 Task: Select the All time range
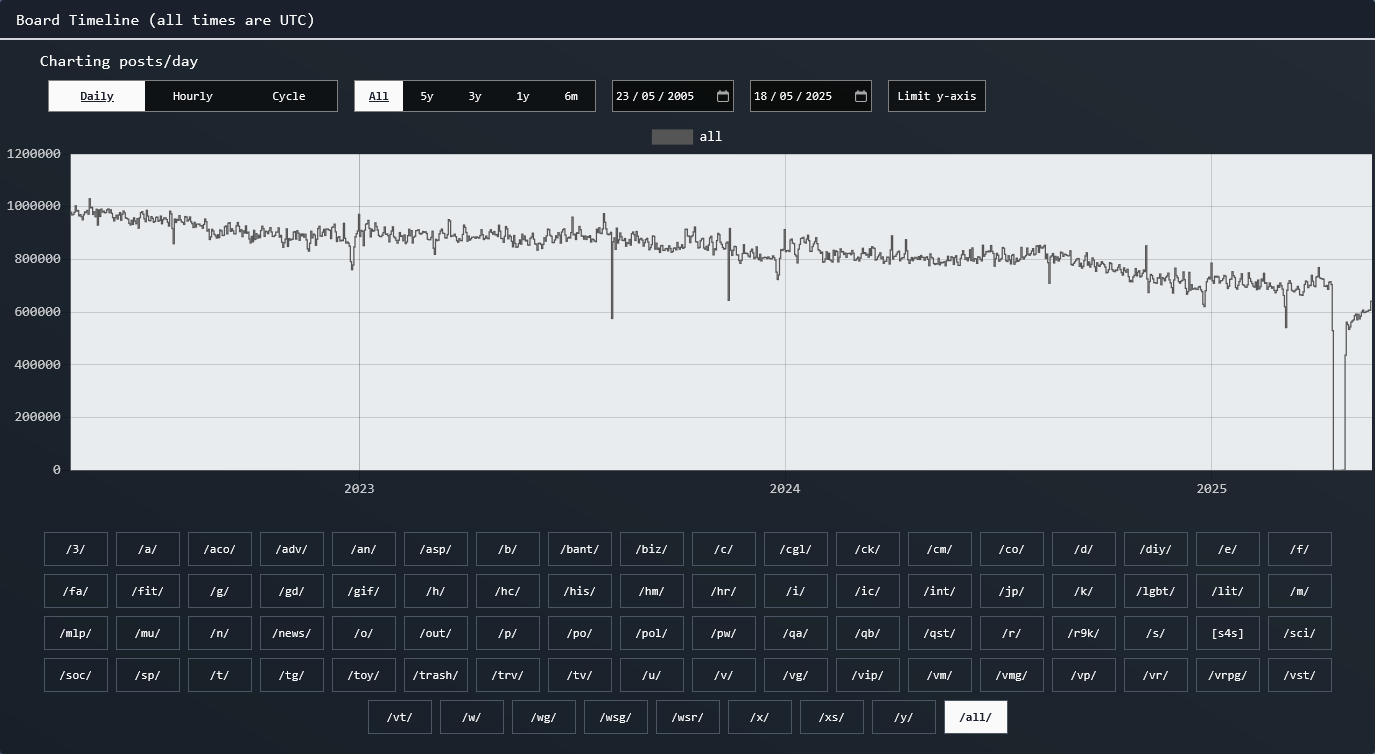(379, 96)
